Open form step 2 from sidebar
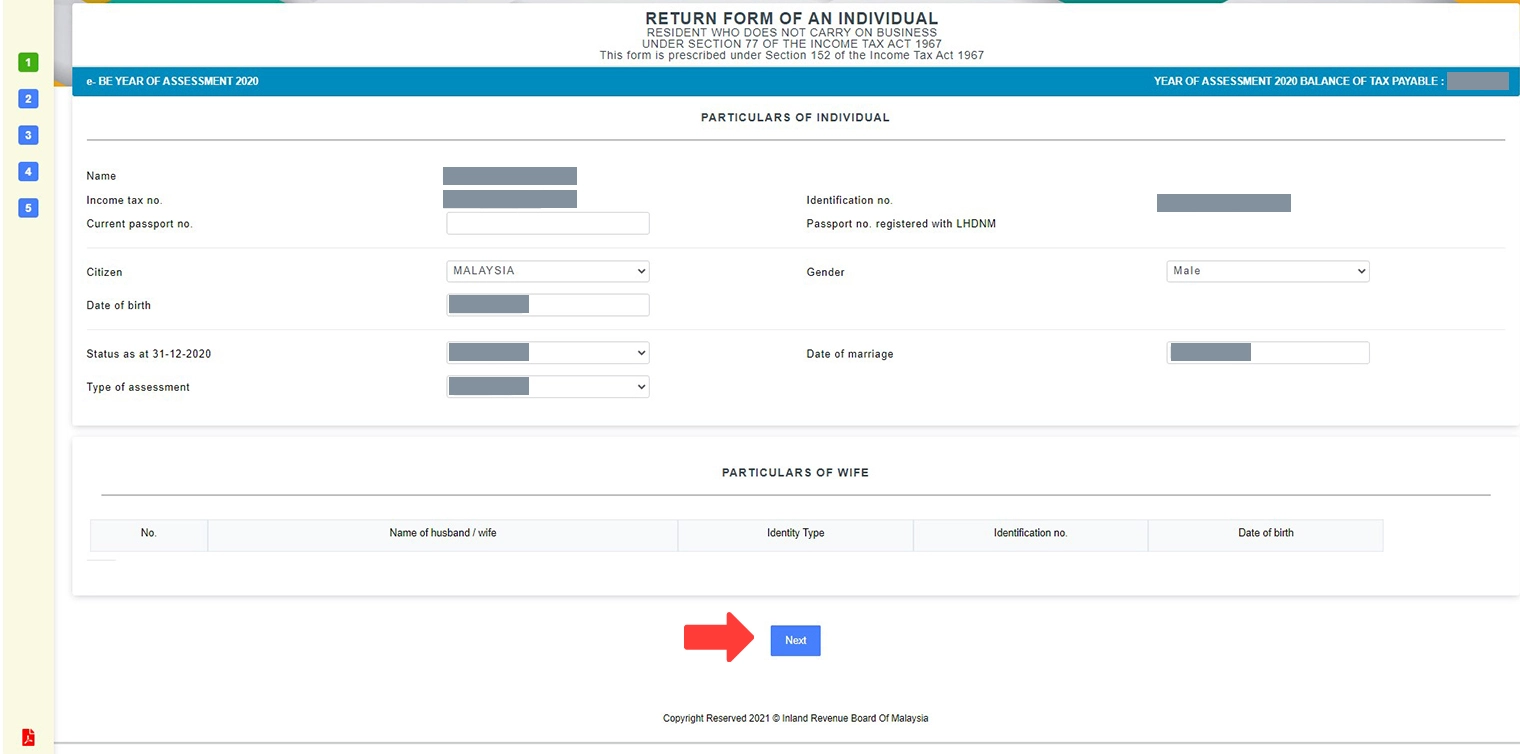 (x=27, y=98)
